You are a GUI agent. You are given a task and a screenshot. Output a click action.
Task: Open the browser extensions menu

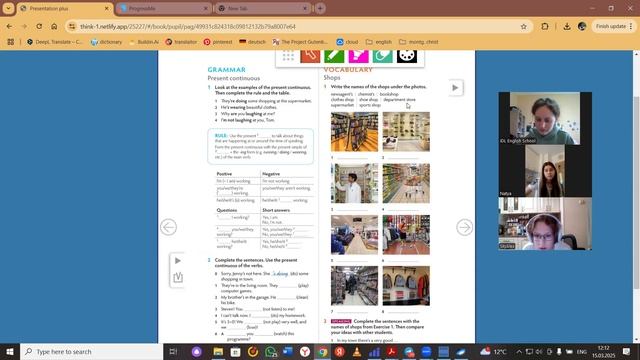[x=545, y=27]
